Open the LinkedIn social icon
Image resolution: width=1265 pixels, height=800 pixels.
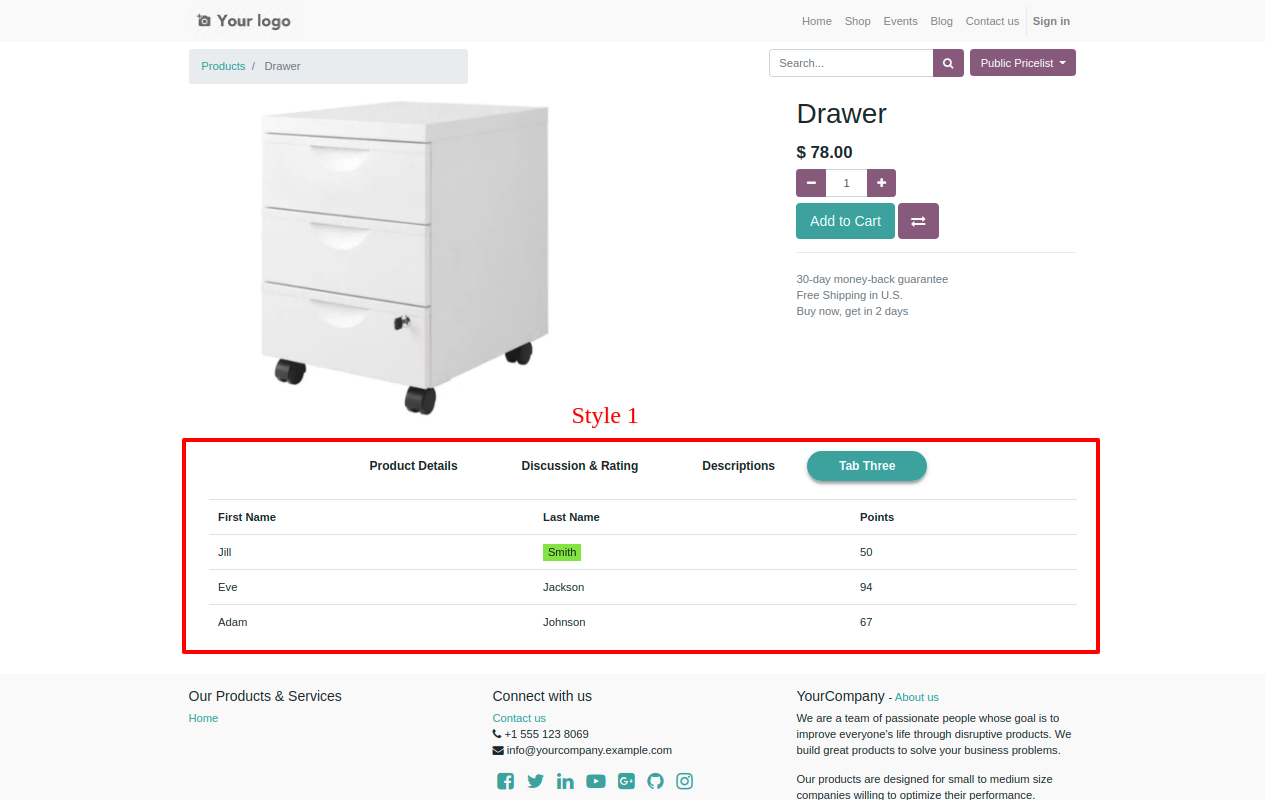coord(566,781)
